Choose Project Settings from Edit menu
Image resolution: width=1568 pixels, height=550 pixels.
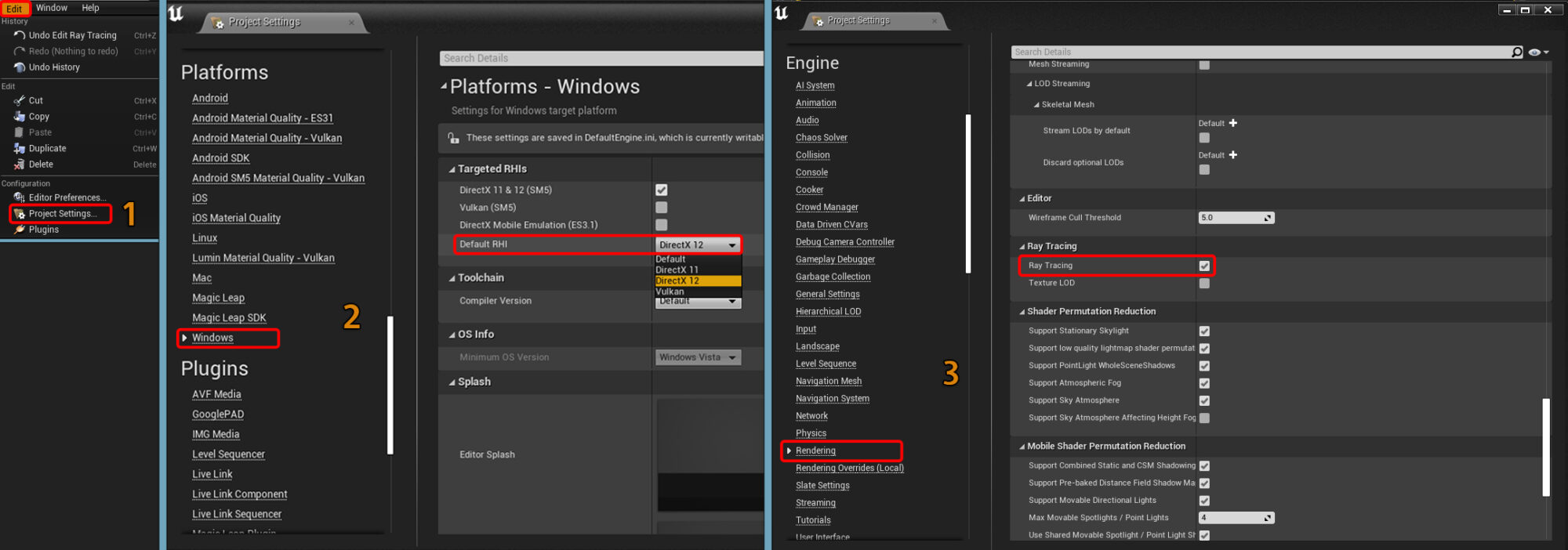click(63, 214)
